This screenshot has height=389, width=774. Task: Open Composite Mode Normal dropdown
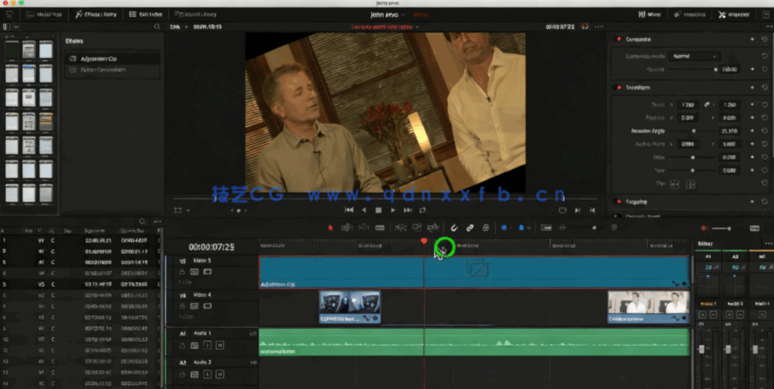[x=694, y=56]
